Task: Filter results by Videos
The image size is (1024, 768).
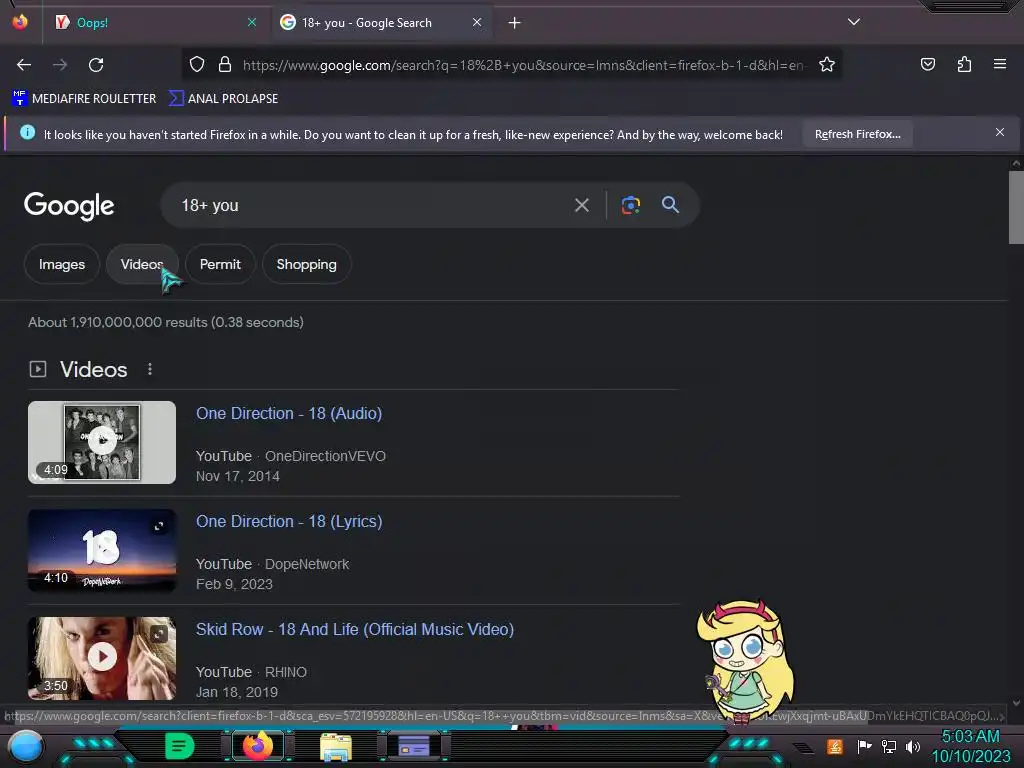Action: point(142,264)
